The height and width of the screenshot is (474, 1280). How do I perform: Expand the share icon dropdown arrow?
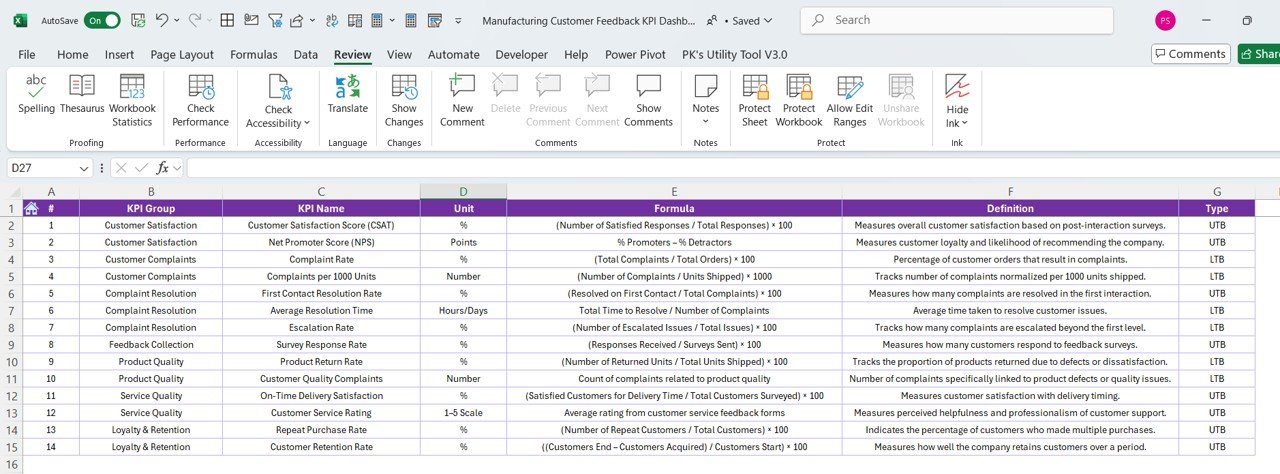click(x=313, y=20)
